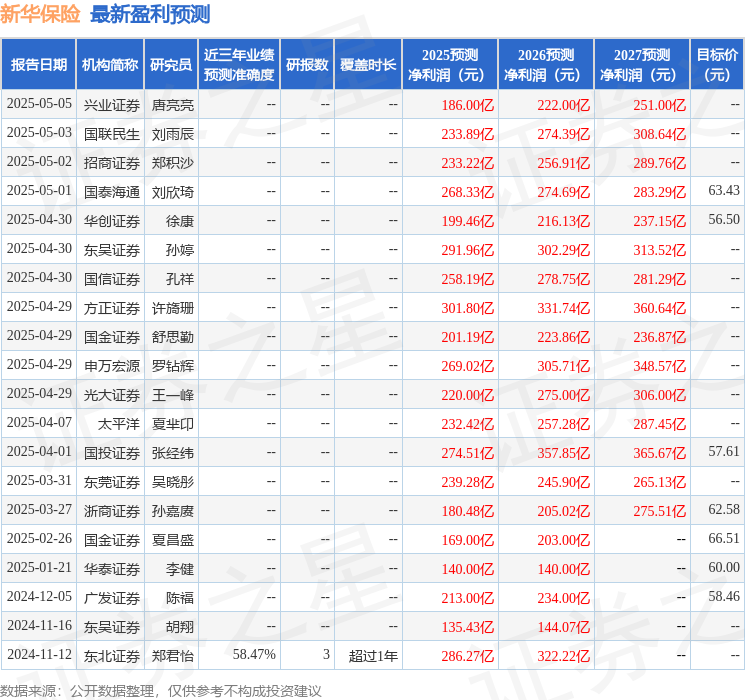Image resolution: width=745 pixels, height=700 pixels.
Task: Click the value 144.07亿
Action: click(564, 627)
